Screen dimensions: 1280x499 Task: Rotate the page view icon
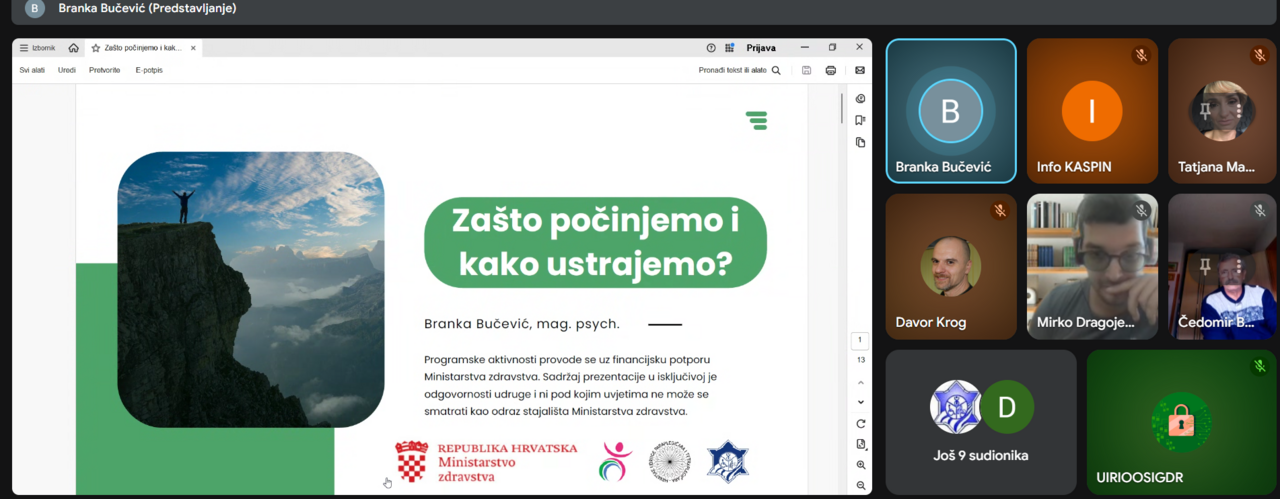[x=860, y=424]
